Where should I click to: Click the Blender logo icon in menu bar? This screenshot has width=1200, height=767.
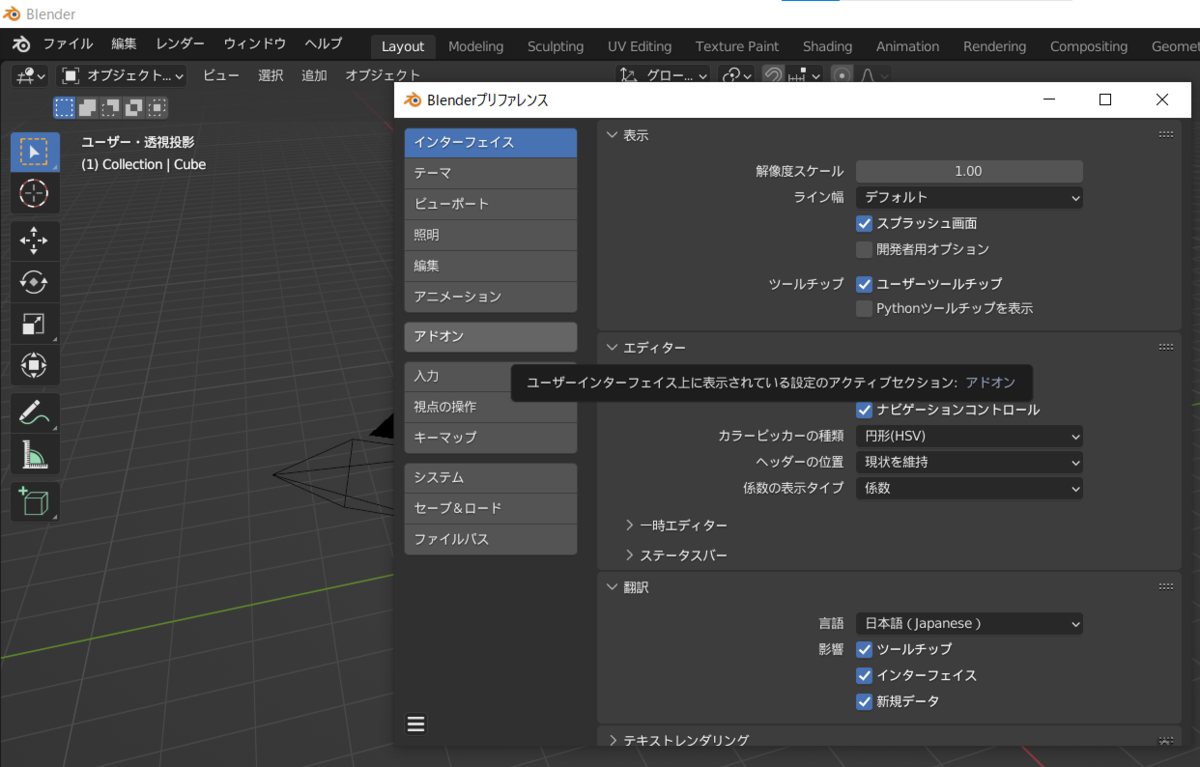coord(21,44)
